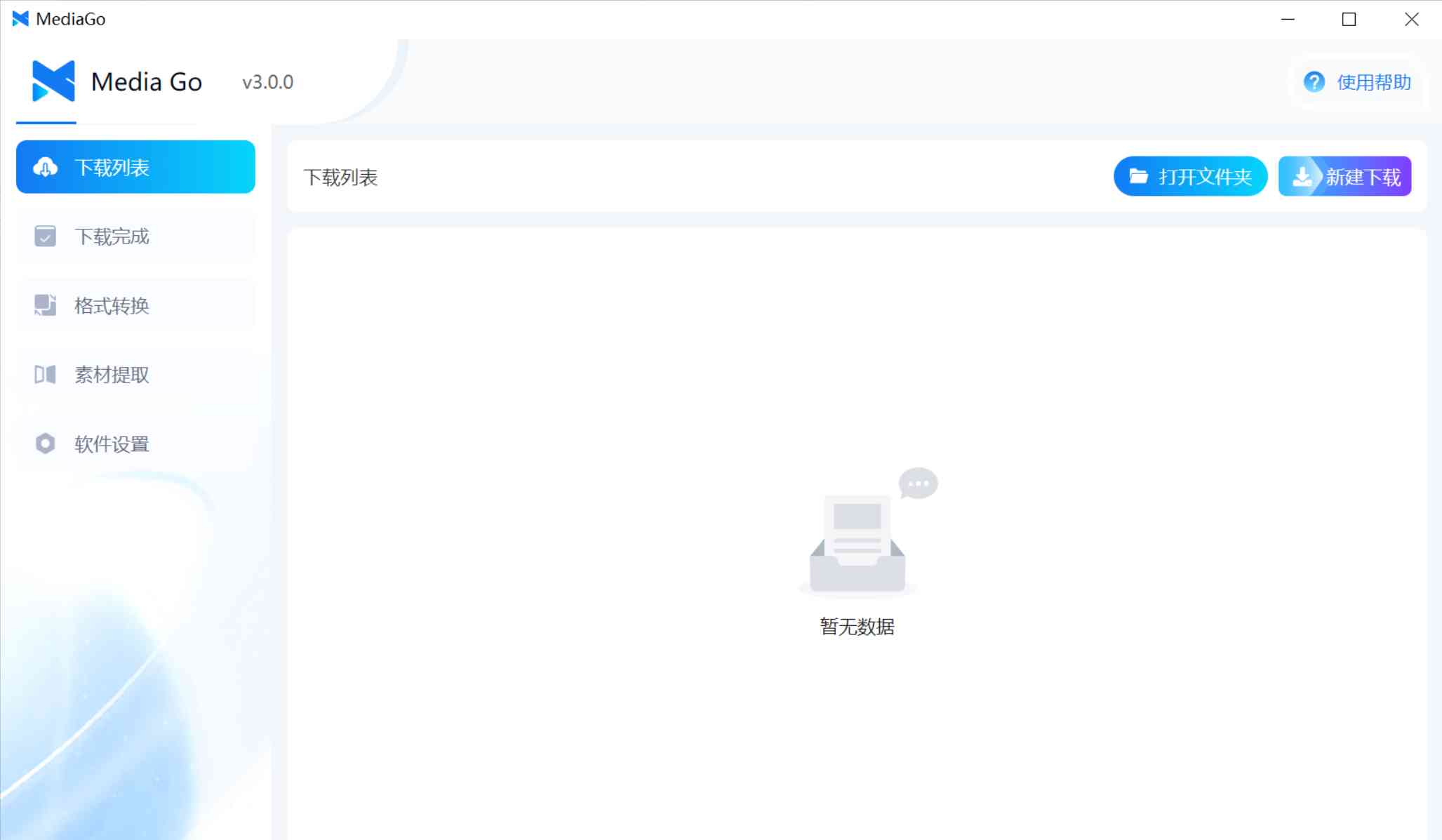Minimize the MediaGo window
This screenshot has width=1442, height=840.
1287,19
